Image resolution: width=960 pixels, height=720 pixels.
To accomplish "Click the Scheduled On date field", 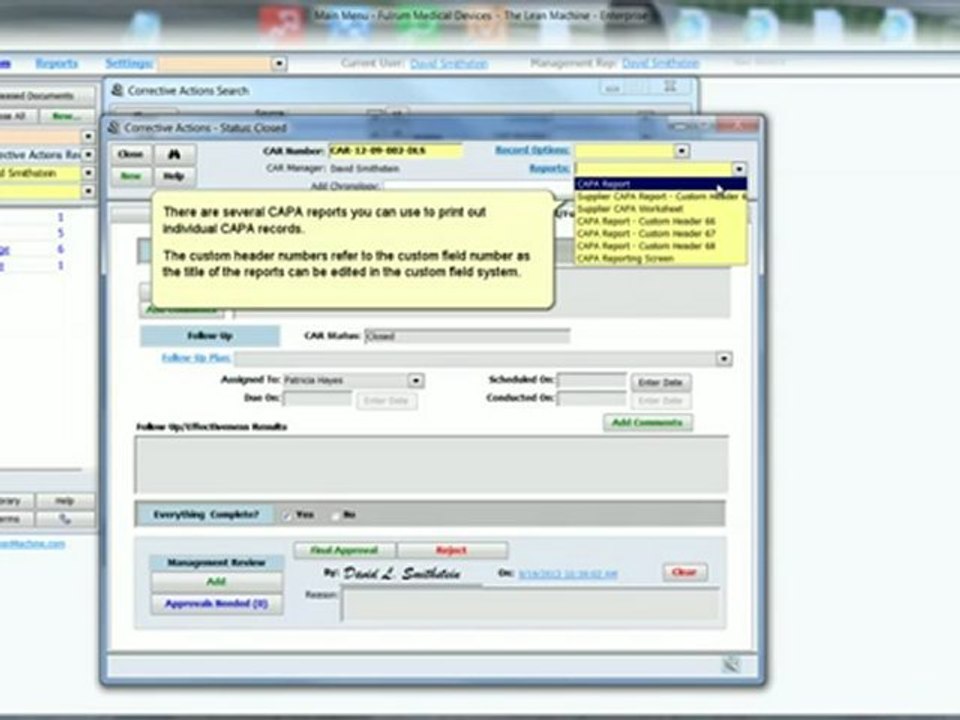I will point(591,381).
